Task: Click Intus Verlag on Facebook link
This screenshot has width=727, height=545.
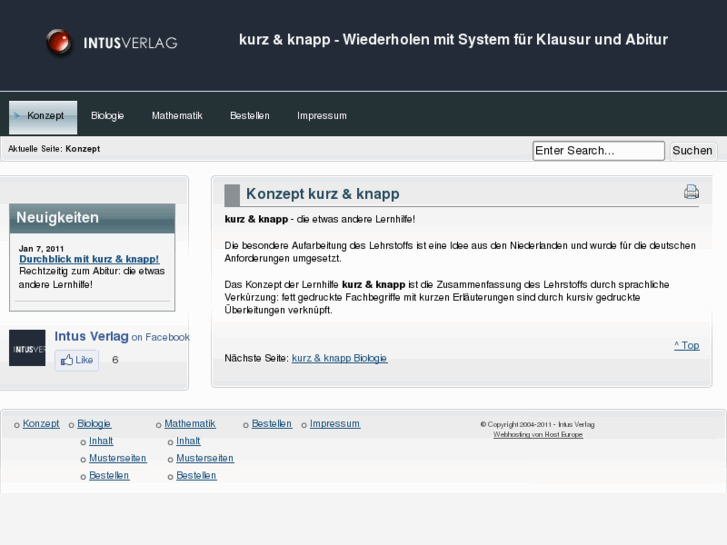Action: [x=121, y=337]
